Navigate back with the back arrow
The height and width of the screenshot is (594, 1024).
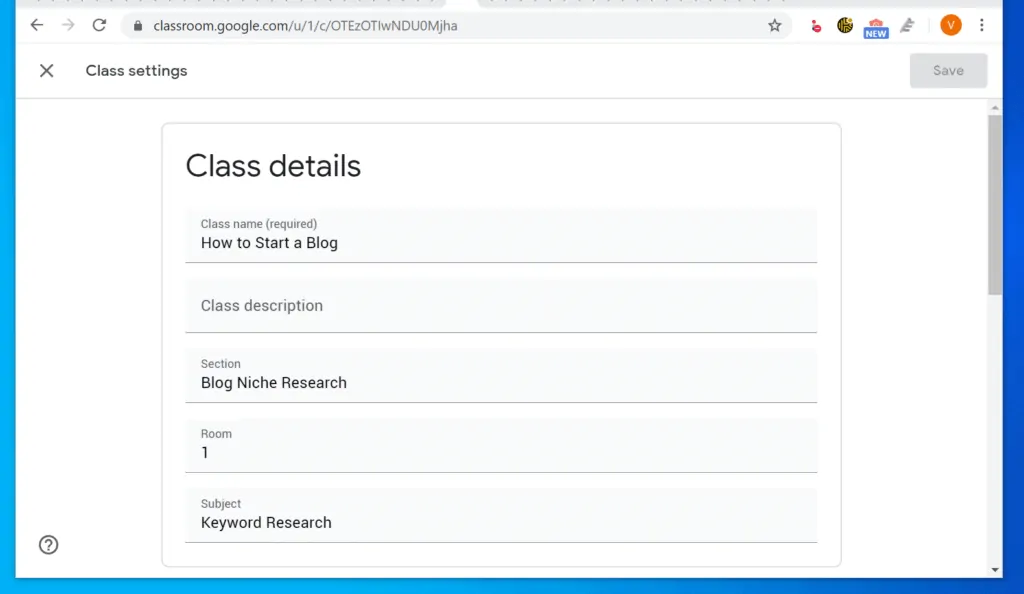click(36, 25)
